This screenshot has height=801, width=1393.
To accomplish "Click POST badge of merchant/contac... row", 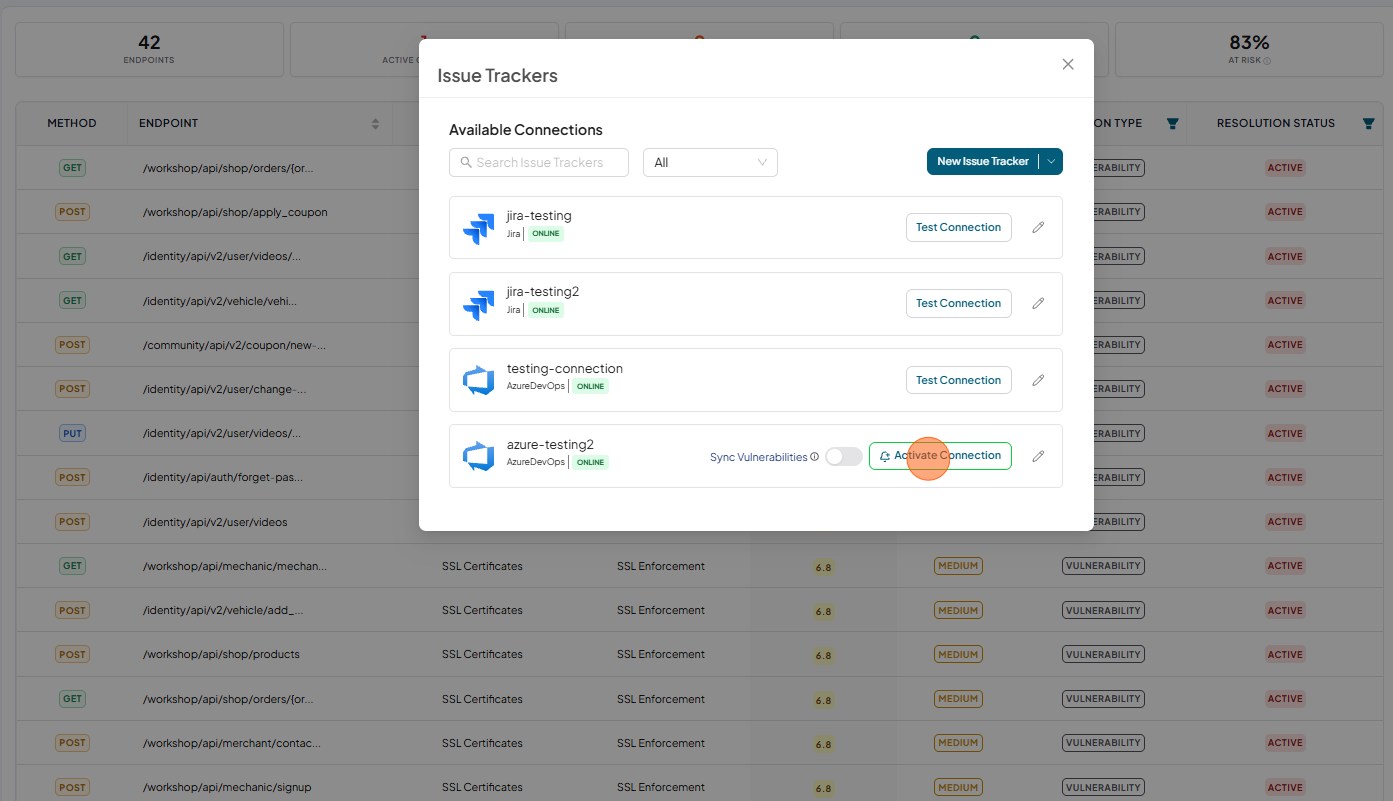I will coord(72,743).
